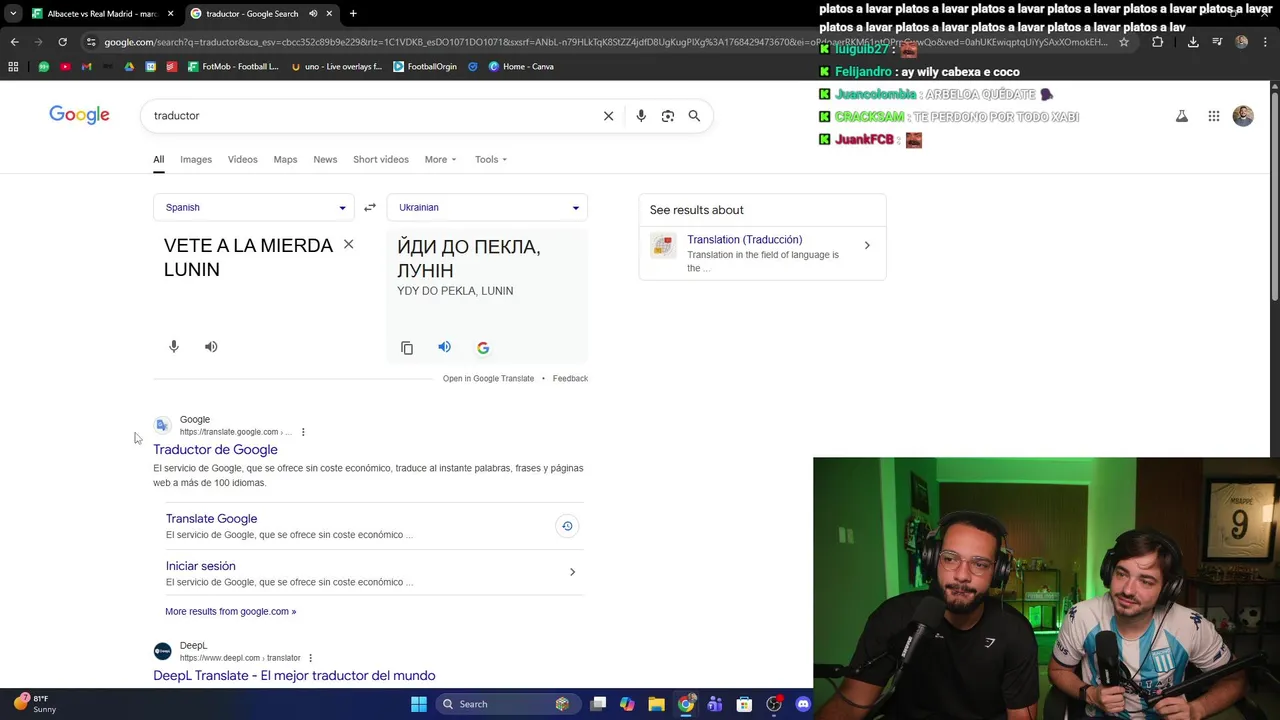Select the All results tab
The width and height of the screenshot is (1280, 720).
tap(158, 159)
